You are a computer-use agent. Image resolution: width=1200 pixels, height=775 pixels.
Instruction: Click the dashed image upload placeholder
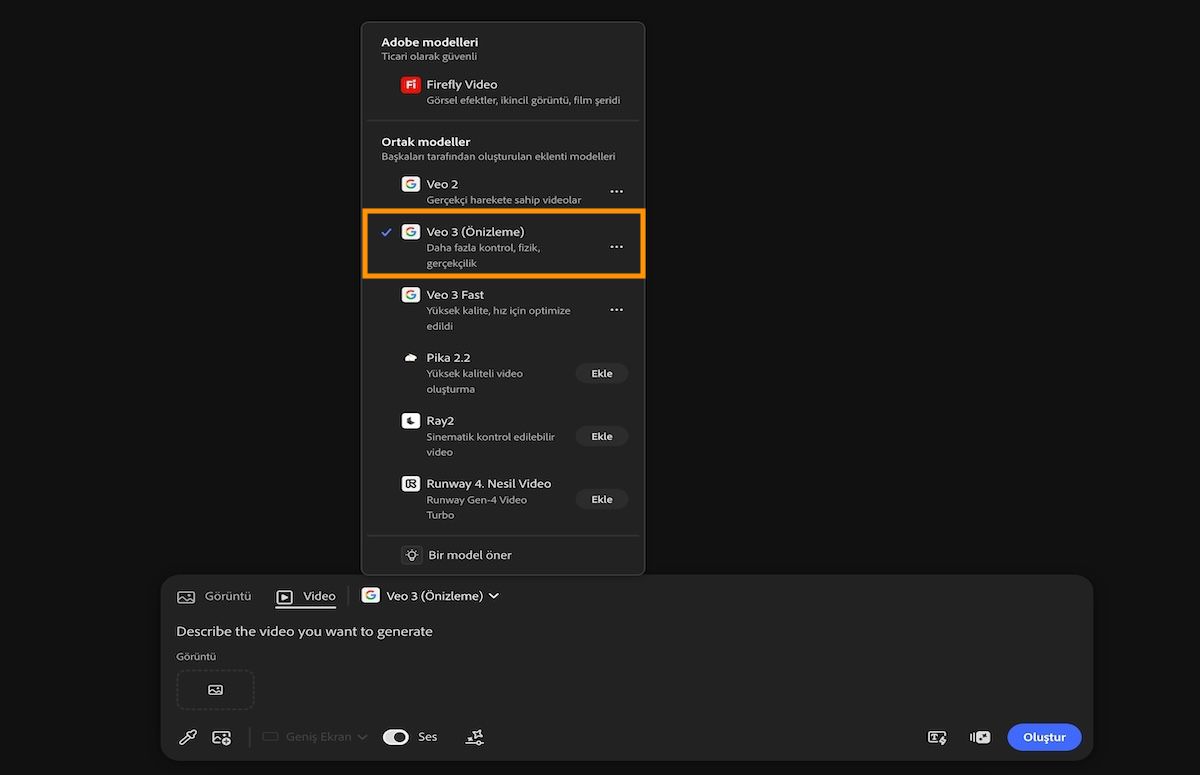(215, 690)
